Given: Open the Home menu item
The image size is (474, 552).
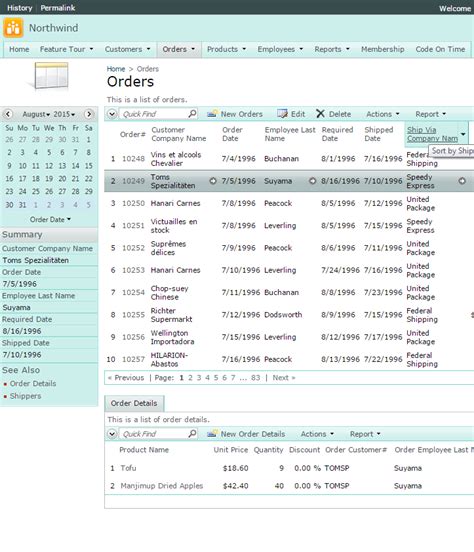Looking at the screenshot, I should tap(19, 49).
